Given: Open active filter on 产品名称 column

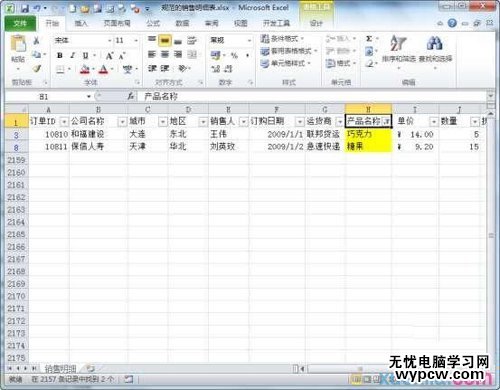Looking at the screenshot, I should pyautogui.click(x=386, y=122).
